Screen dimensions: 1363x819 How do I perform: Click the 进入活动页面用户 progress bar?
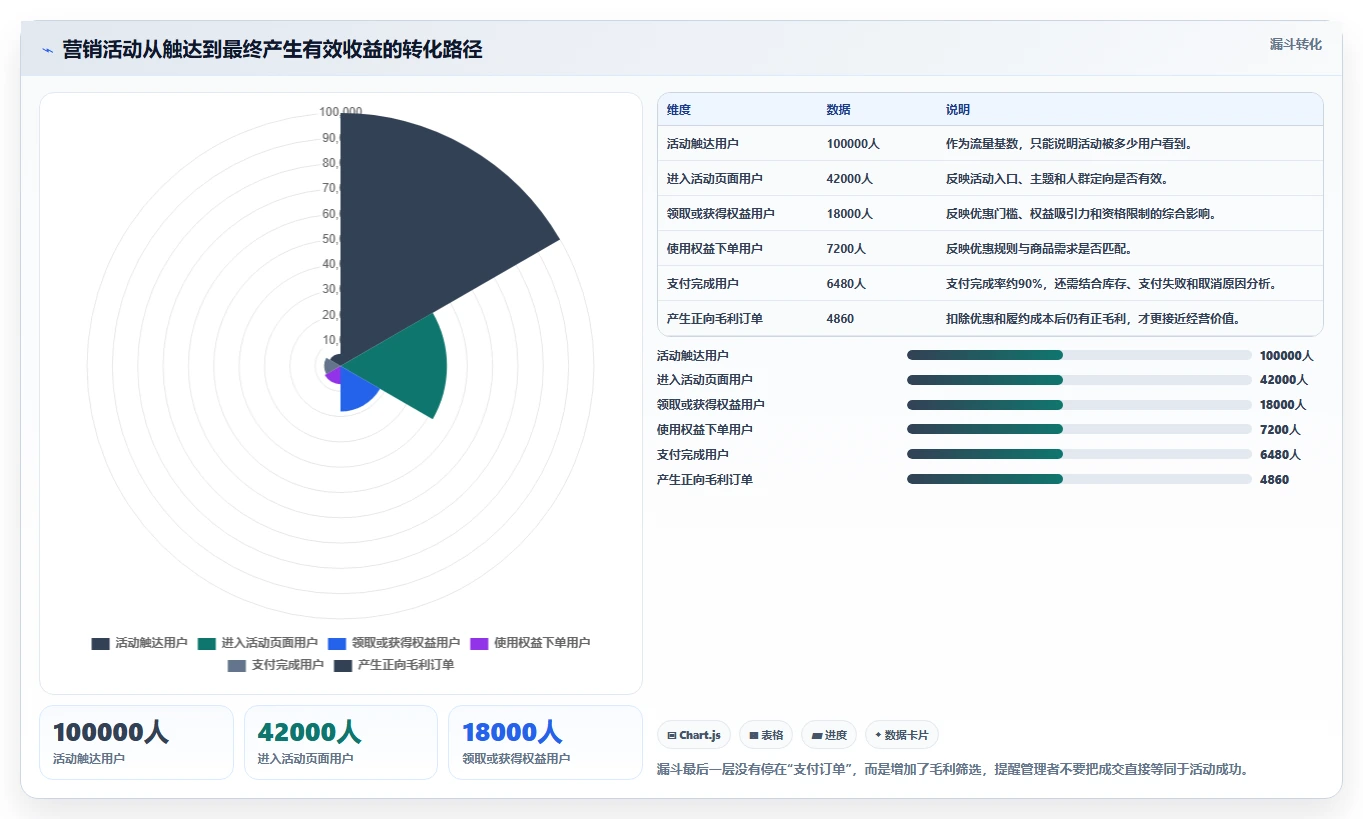tap(1079, 380)
